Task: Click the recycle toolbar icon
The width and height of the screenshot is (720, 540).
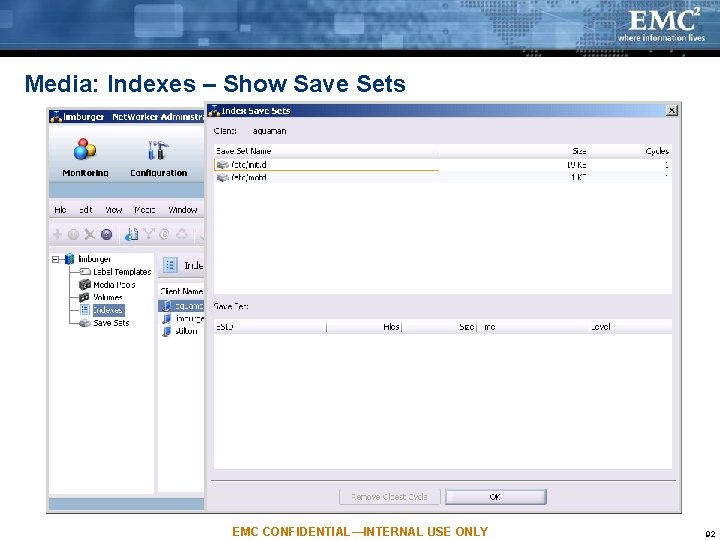Action: 182,234
